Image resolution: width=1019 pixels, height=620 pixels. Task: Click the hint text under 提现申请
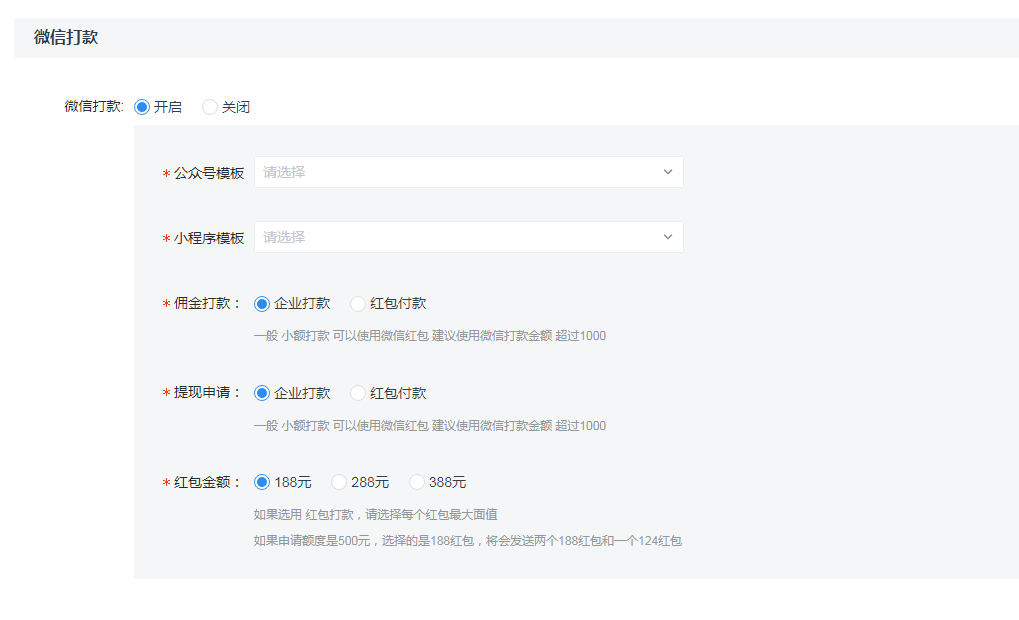click(x=430, y=426)
